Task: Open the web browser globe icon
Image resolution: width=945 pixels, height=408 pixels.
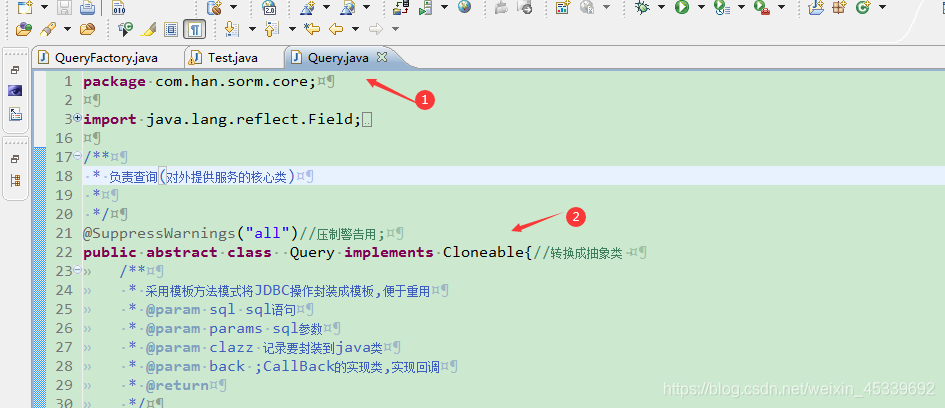Action: click(x=464, y=7)
